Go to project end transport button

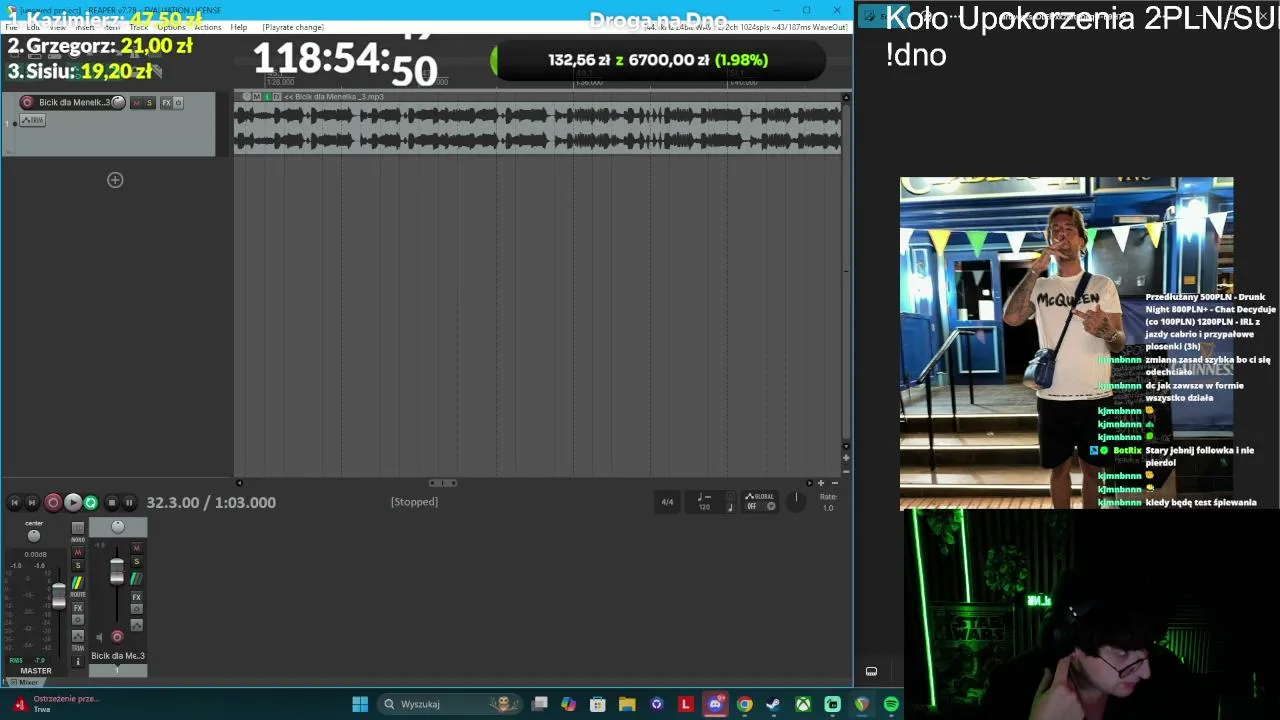[32, 503]
